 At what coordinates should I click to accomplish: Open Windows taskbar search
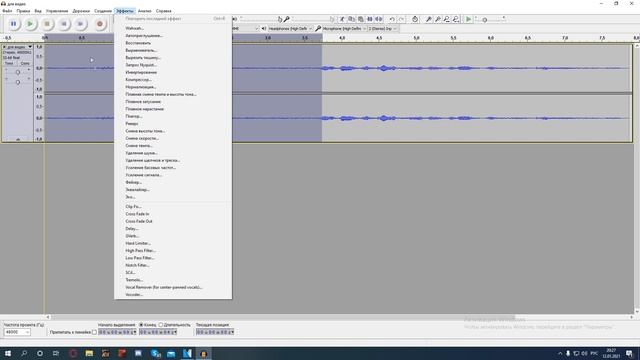click(24, 353)
